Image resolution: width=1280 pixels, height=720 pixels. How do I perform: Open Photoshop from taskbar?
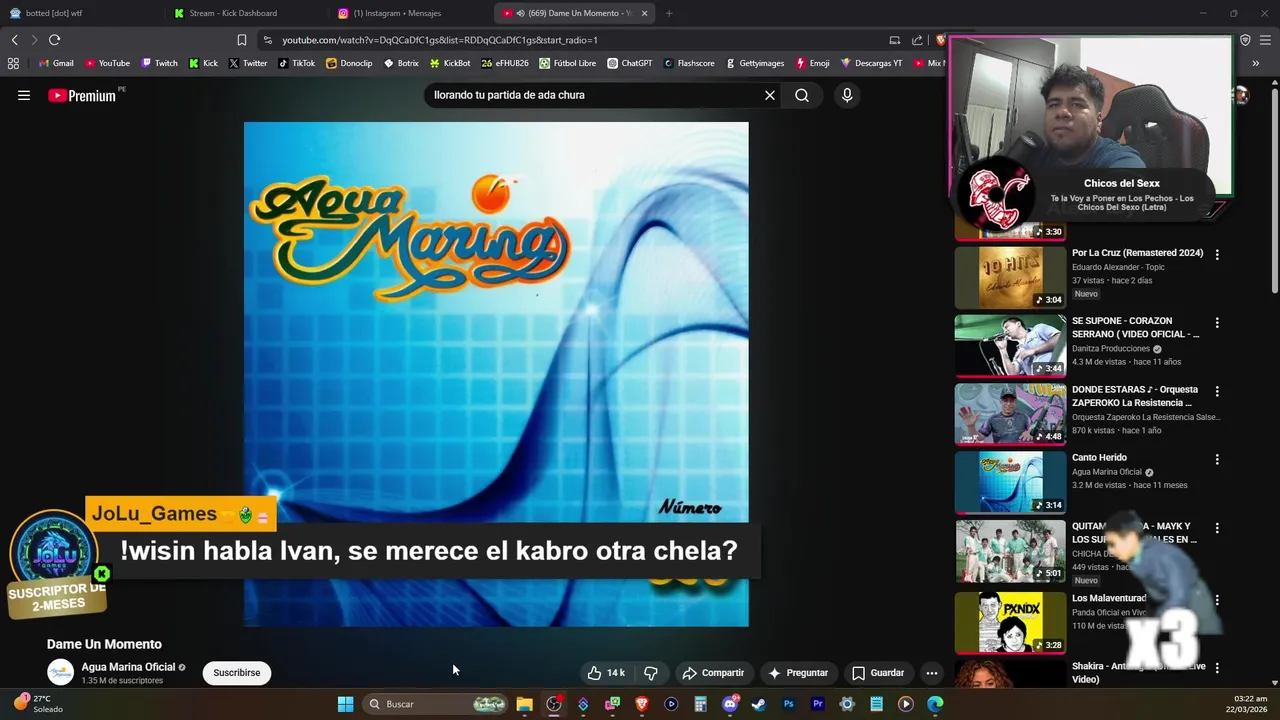pos(788,704)
